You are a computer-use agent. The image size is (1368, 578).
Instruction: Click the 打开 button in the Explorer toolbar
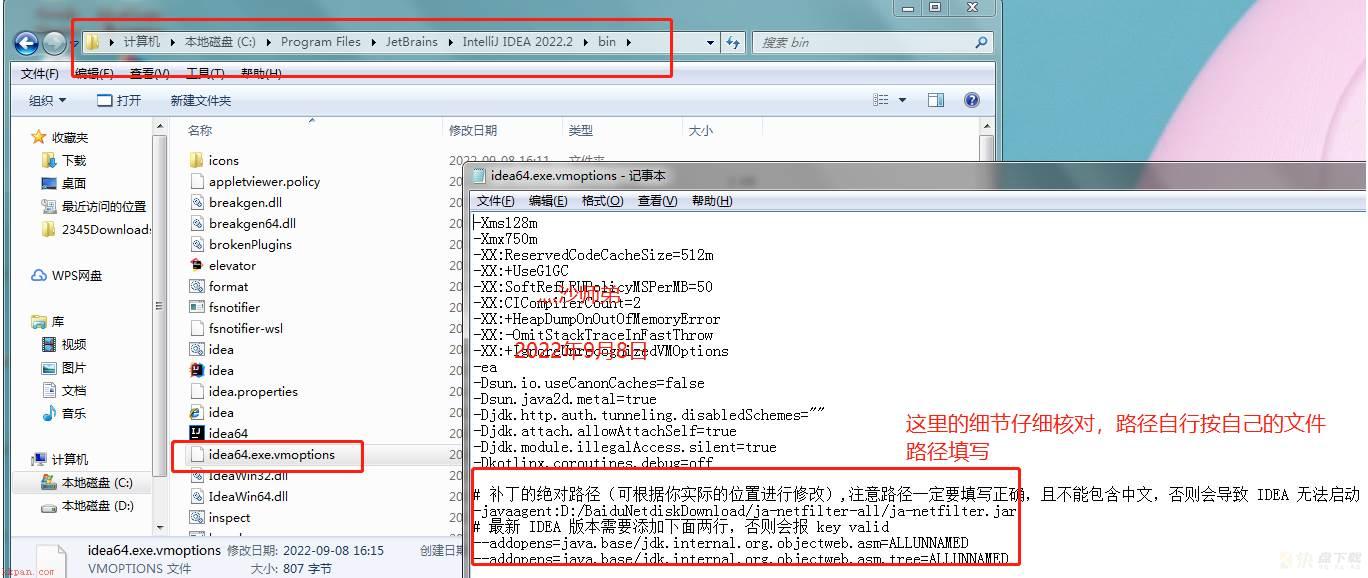119,100
